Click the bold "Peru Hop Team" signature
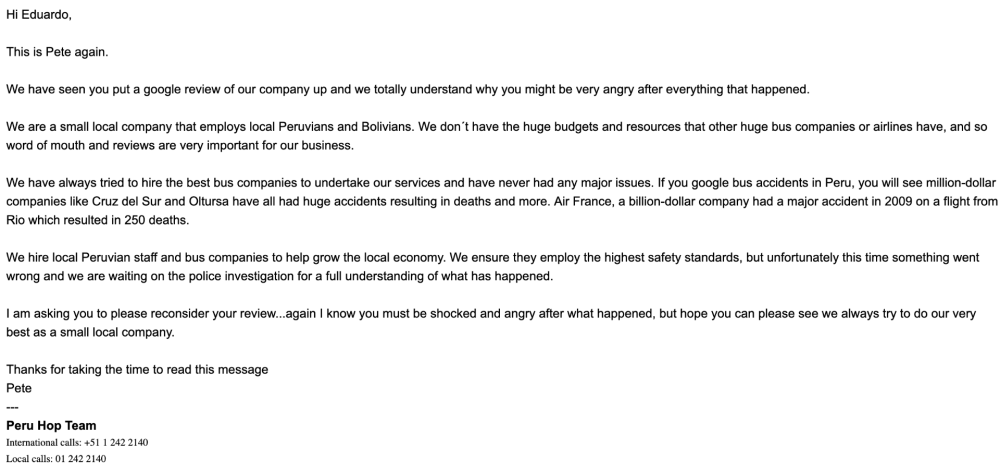Viewport: 1000px width, 471px height. [x=51, y=425]
